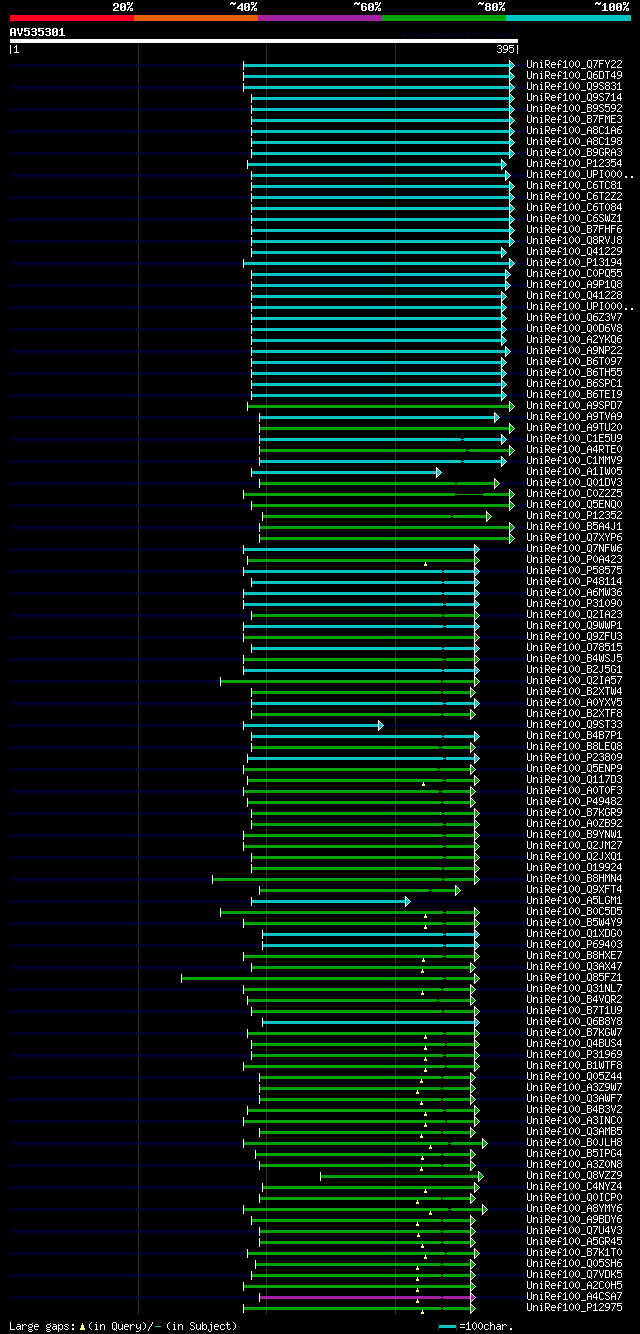Click the UniRef100_B4WSJ5 label
Screen dimensions: 640x1334
[x=574, y=658]
